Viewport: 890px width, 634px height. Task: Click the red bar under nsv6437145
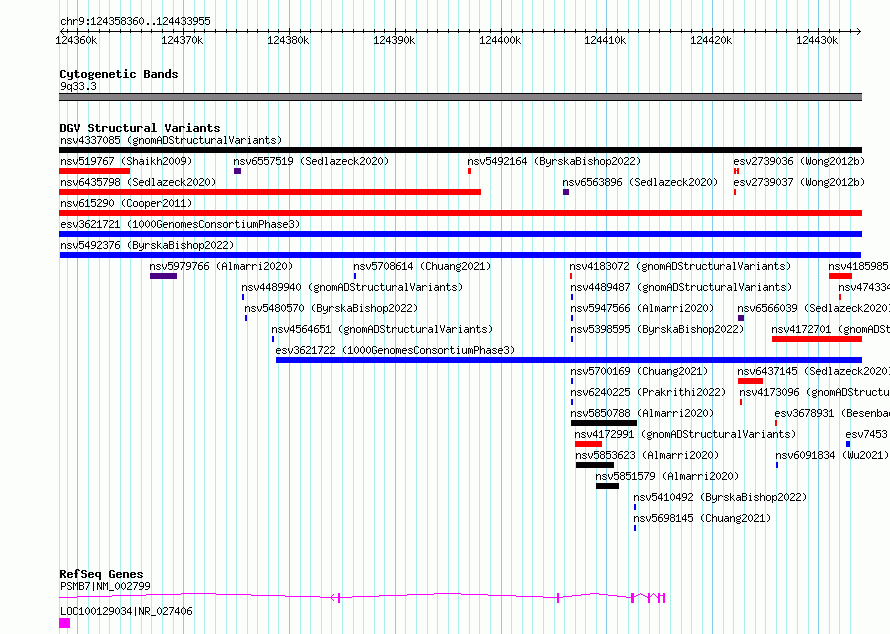(750, 381)
